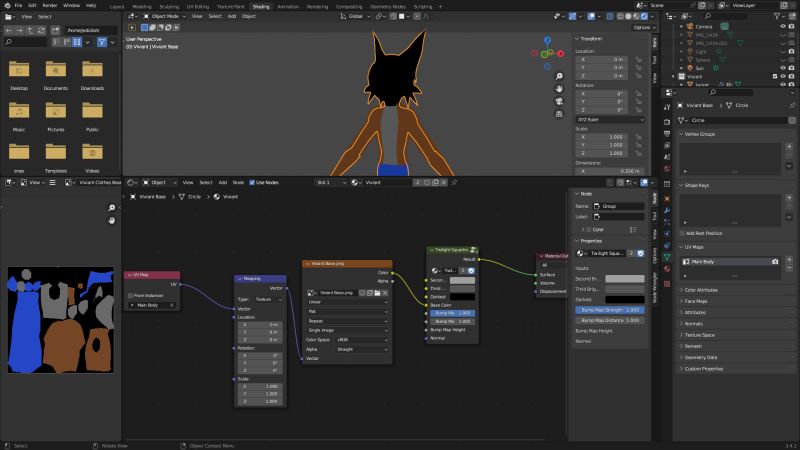Open the Modifiers wrench properties tab

tap(667, 210)
